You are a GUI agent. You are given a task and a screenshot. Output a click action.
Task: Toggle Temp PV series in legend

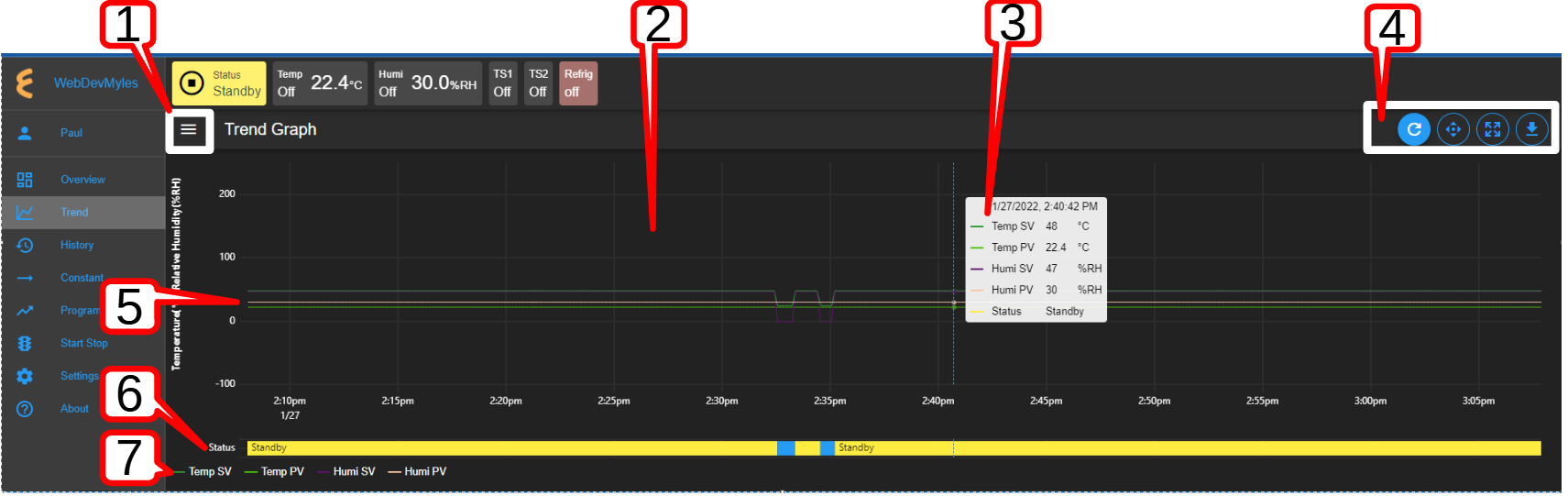(x=274, y=472)
